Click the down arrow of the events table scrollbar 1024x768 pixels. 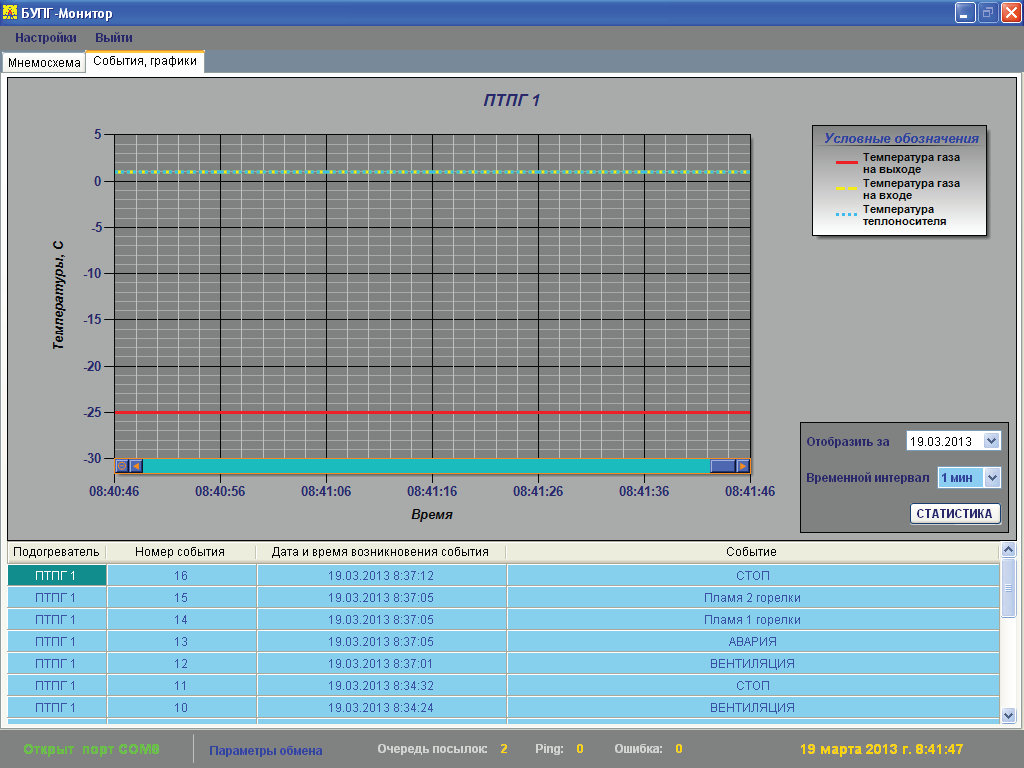pyautogui.click(x=1008, y=715)
